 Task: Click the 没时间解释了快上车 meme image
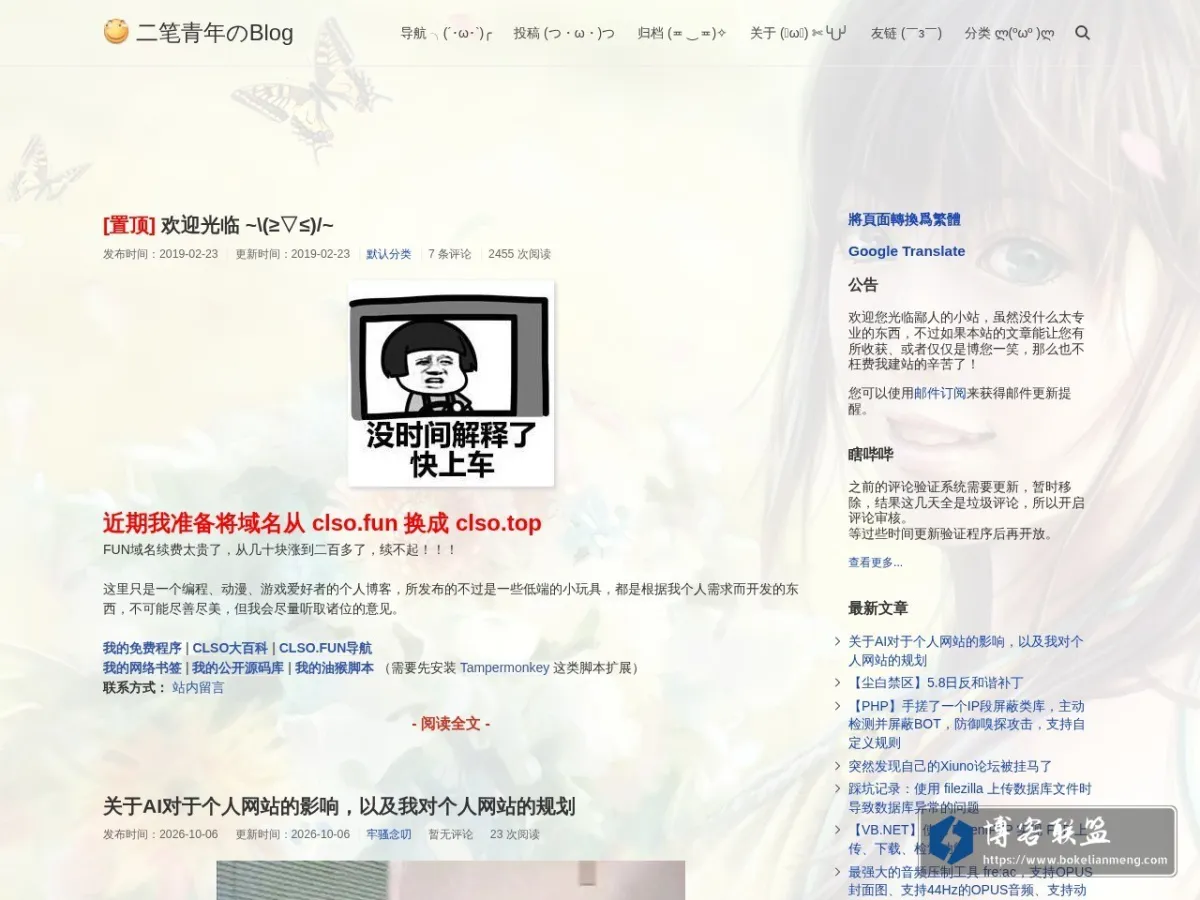(x=451, y=383)
